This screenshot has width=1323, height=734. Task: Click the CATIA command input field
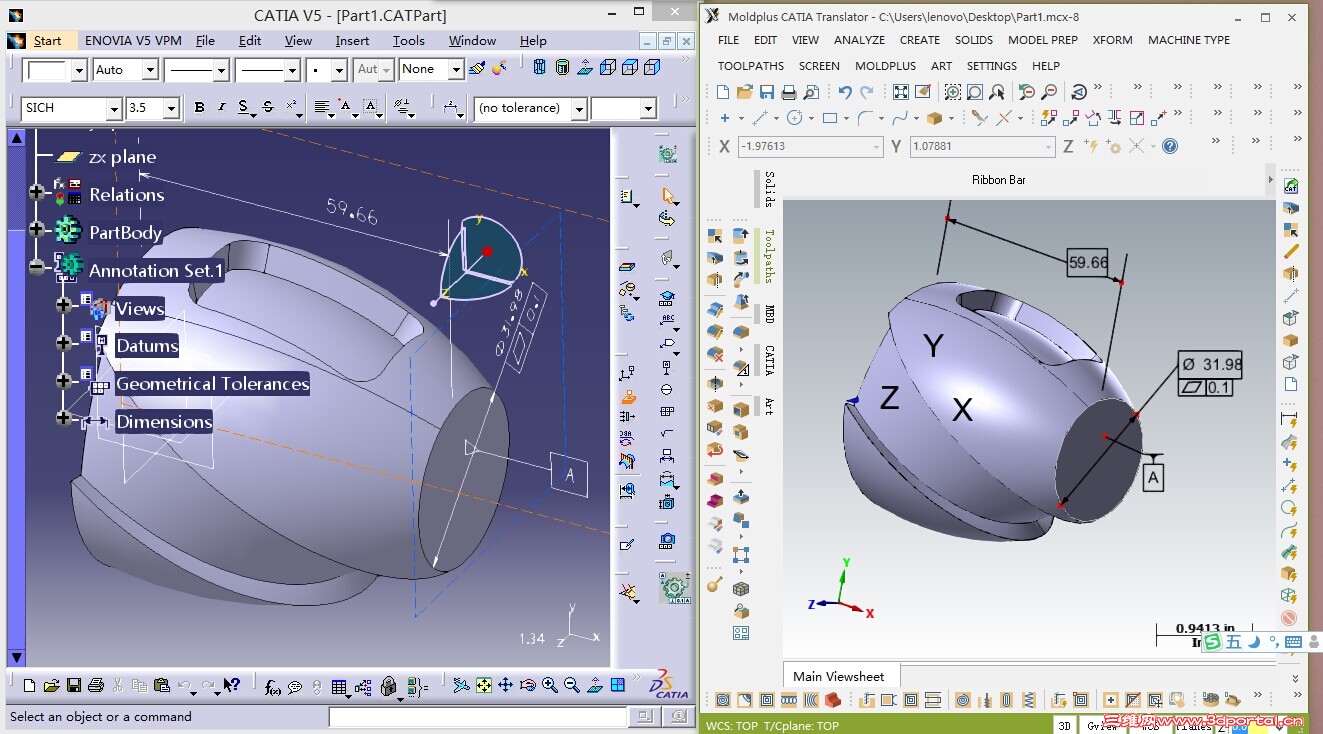click(x=478, y=716)
